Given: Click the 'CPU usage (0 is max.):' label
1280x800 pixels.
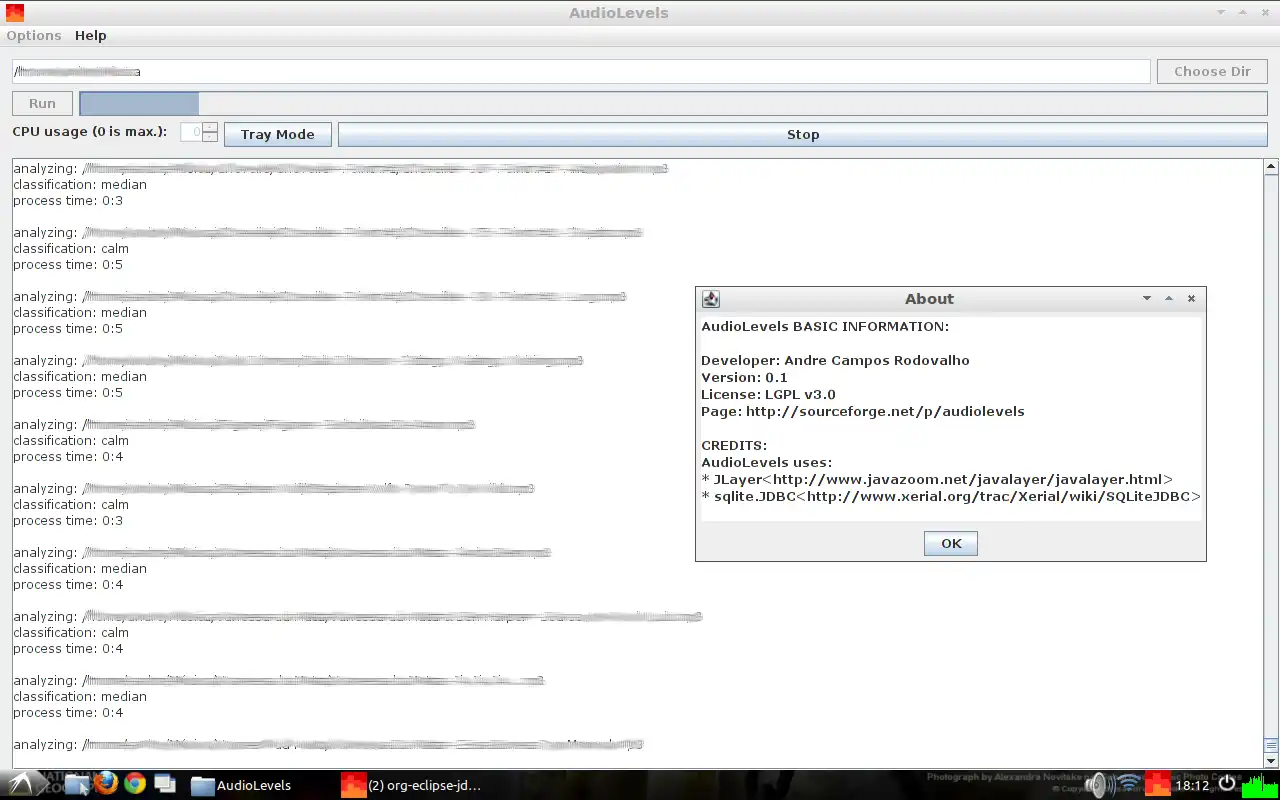Looking at the screenshot, I should point(90,131).
